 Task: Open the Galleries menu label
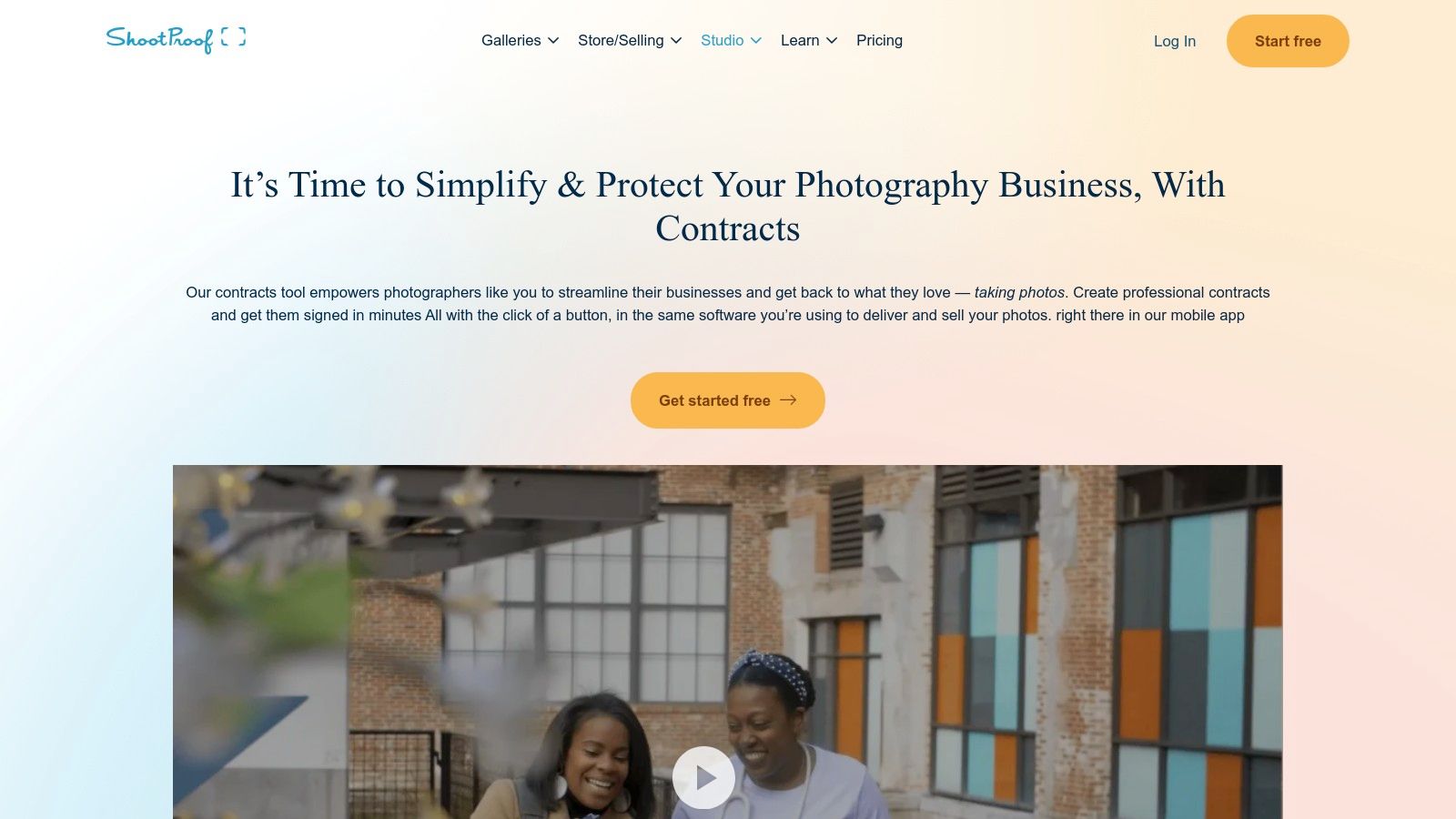pyautogui.click(x=511, y=40)
